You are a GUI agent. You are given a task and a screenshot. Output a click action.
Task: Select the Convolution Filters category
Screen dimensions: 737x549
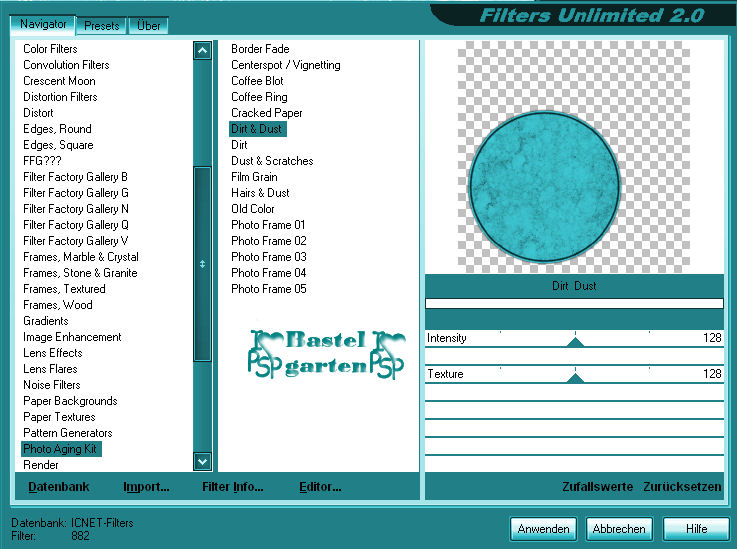(66, 65)
